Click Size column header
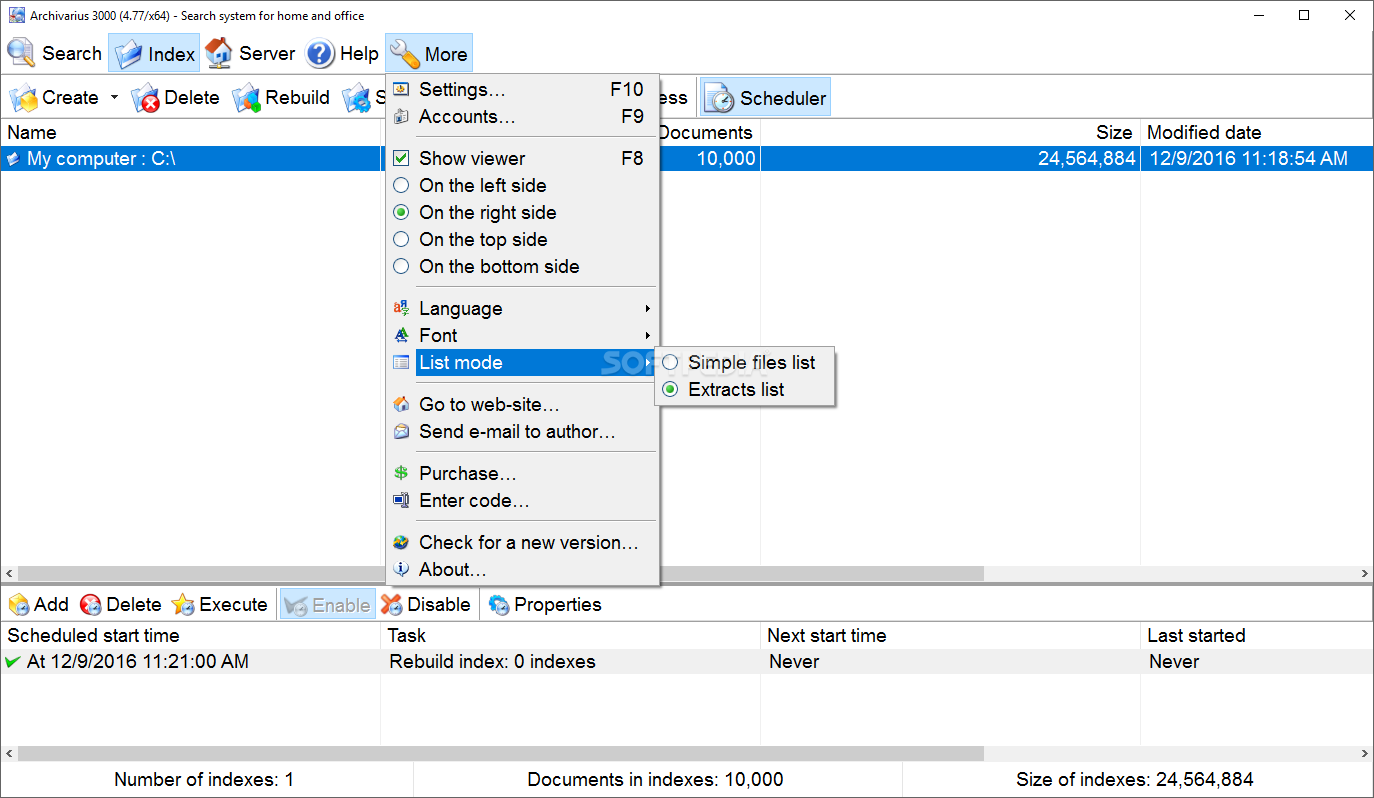The height and width of the screenshot is (798, 1374). click(x=1114, y=132)
